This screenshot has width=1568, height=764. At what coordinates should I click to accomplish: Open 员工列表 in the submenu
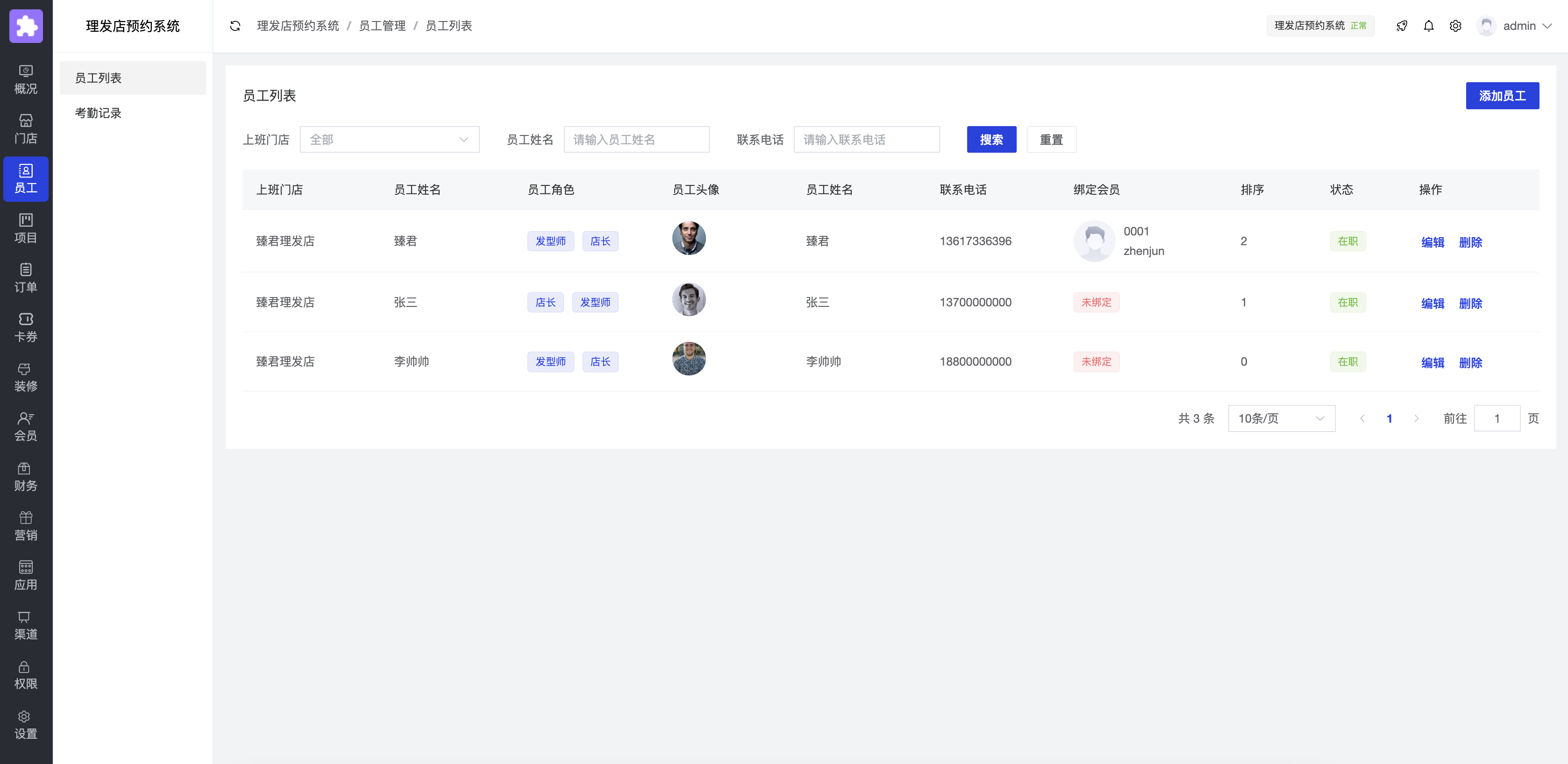tap(133, 78)
